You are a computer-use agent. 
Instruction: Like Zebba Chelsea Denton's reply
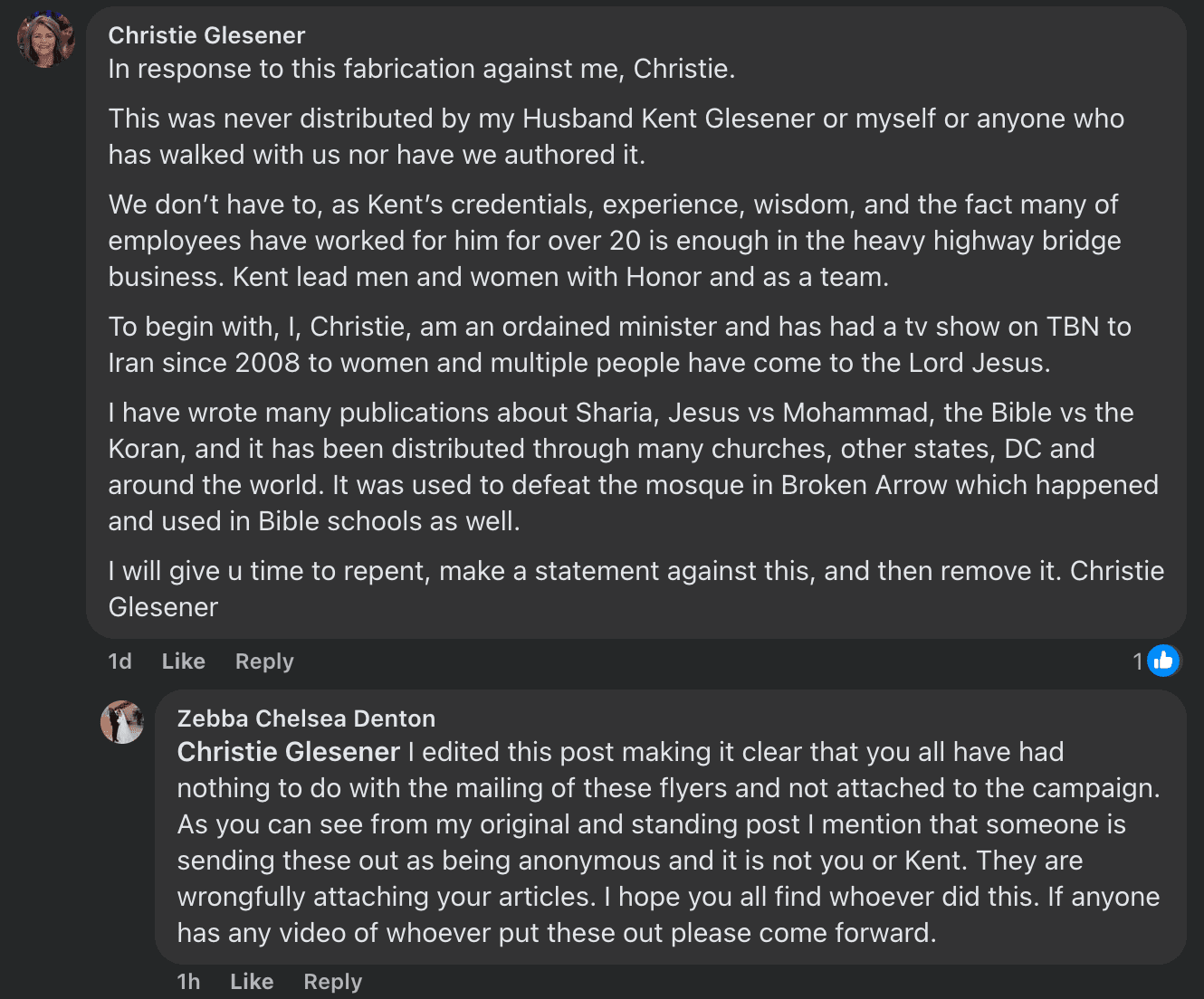[251, 982]
